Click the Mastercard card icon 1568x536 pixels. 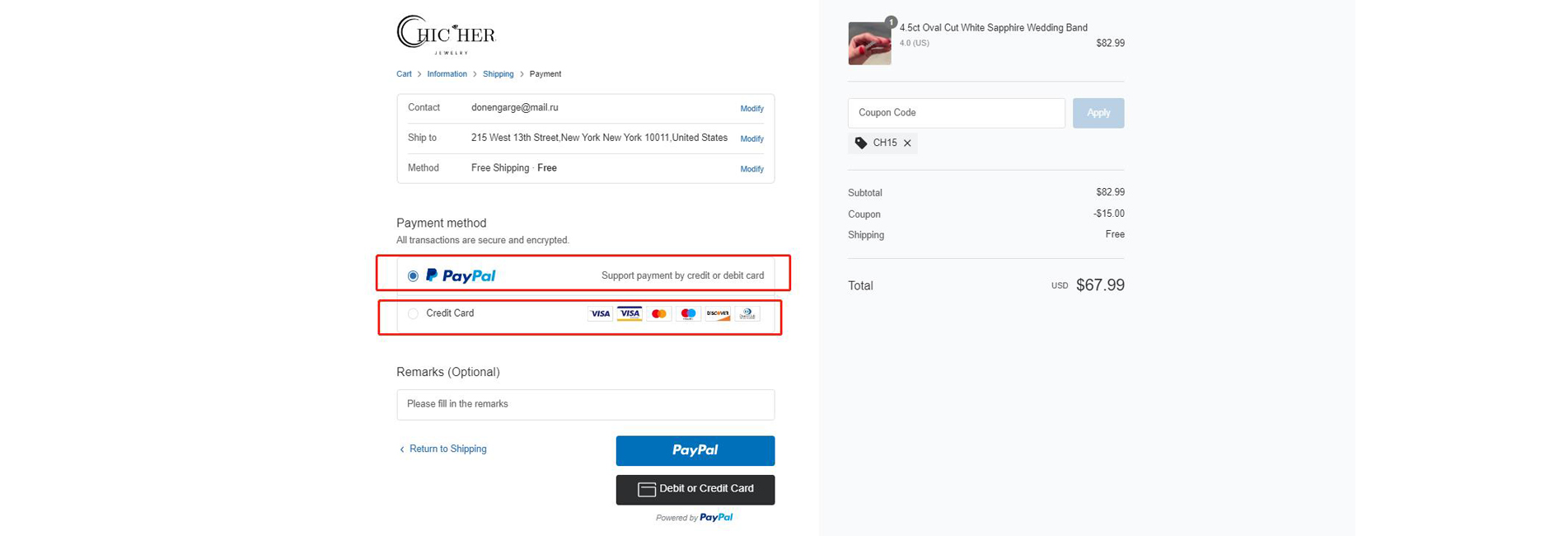(x=658, y=313)
